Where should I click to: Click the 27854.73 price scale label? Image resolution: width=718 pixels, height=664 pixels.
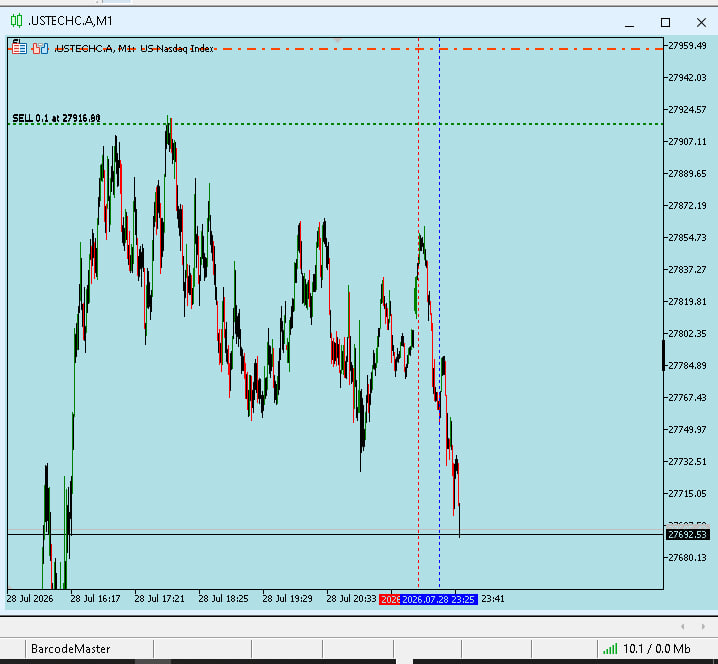(x=687, y=238)
